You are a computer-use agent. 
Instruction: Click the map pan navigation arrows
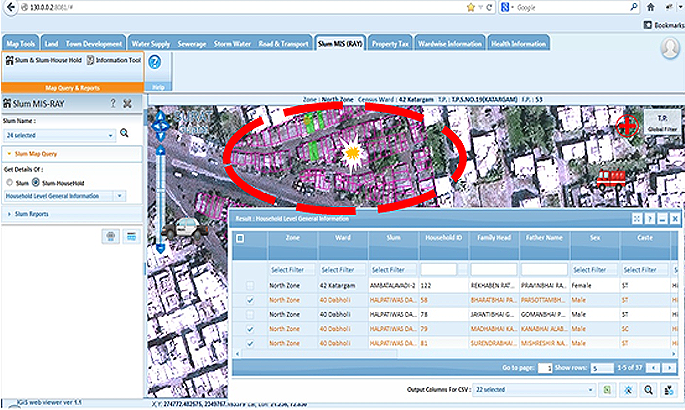[x=160, y=126]
